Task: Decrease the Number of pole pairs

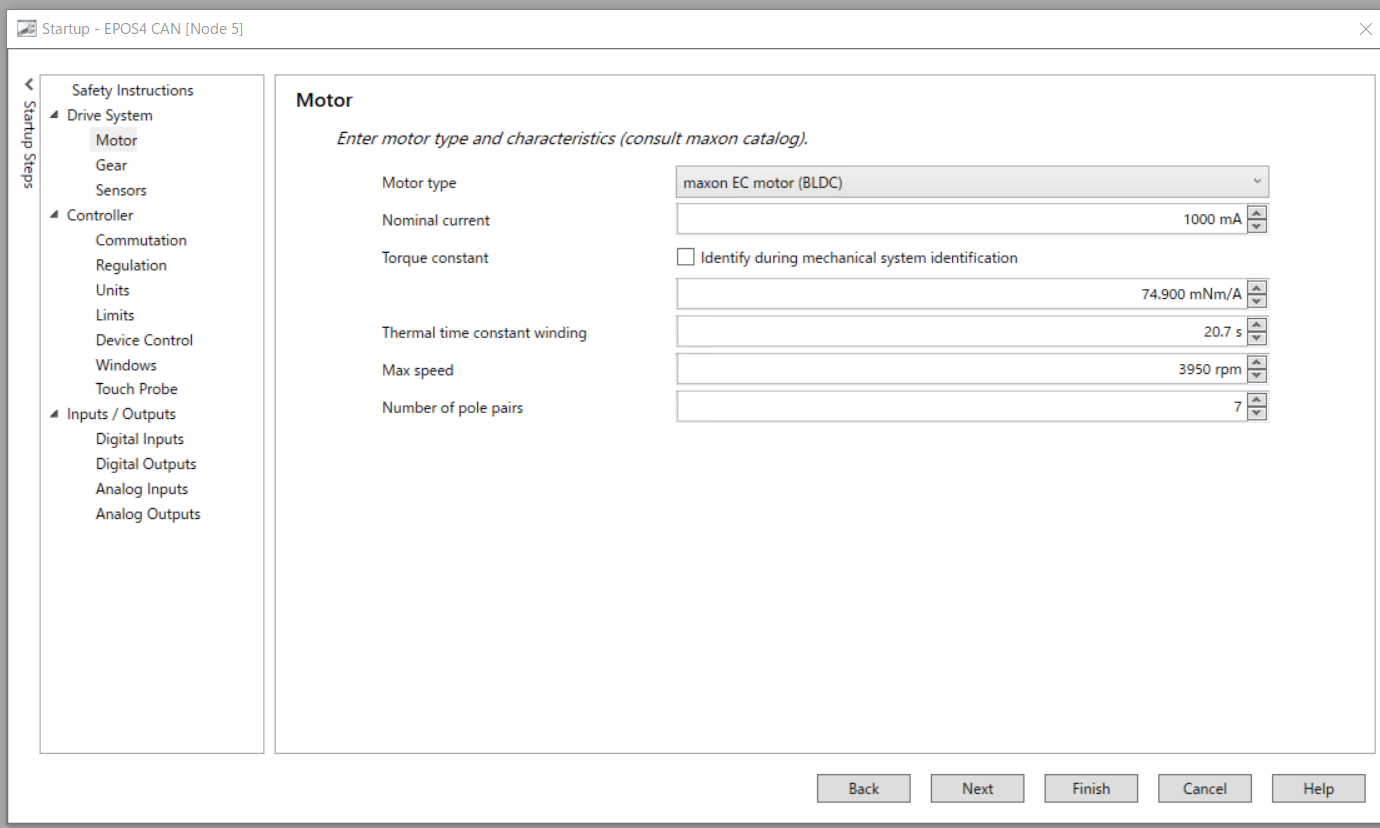Action: pos(1258,414)
